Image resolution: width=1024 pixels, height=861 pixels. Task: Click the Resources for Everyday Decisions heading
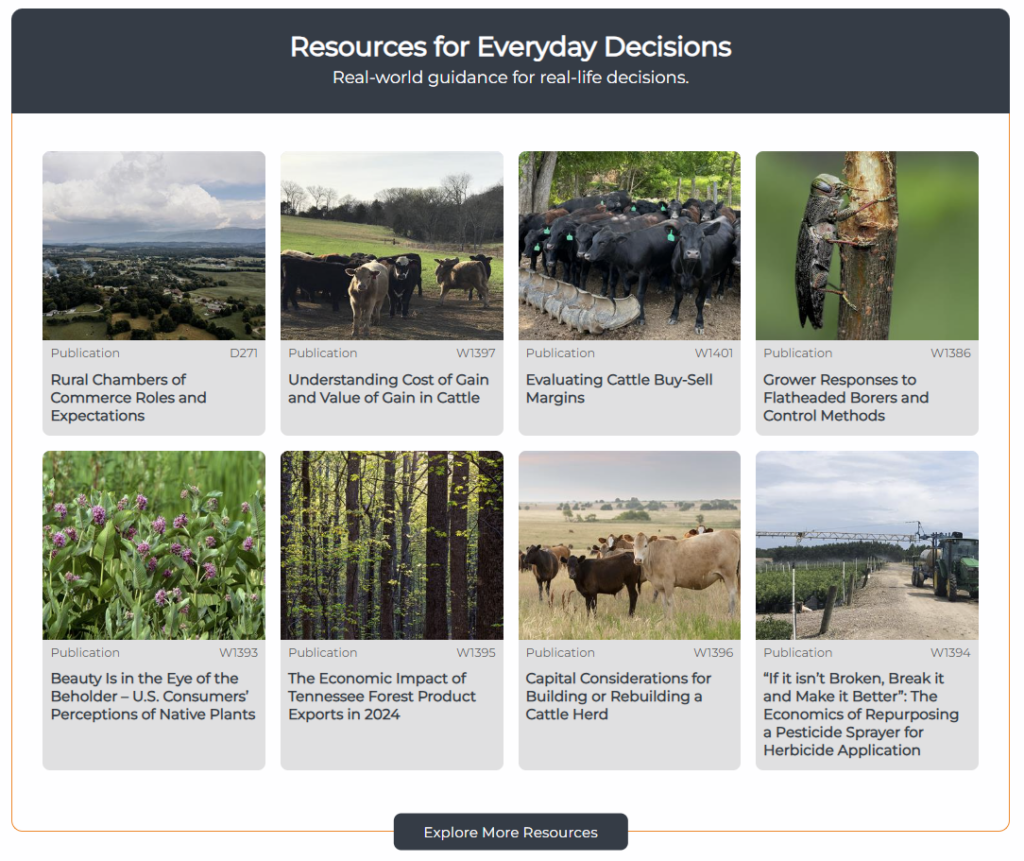pyautogui.click(x=511, y=47)
